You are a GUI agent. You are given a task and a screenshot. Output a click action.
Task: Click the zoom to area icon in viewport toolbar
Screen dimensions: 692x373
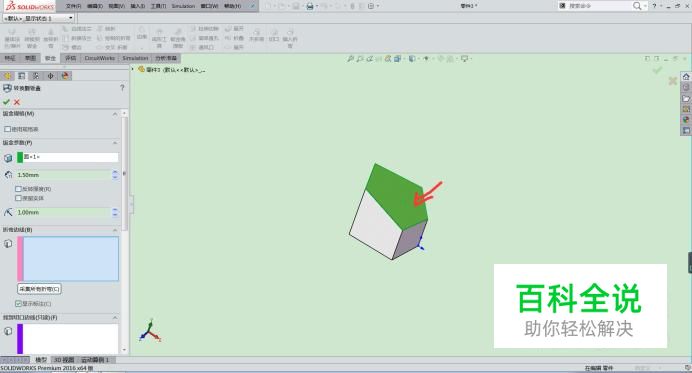coord(360,58)
